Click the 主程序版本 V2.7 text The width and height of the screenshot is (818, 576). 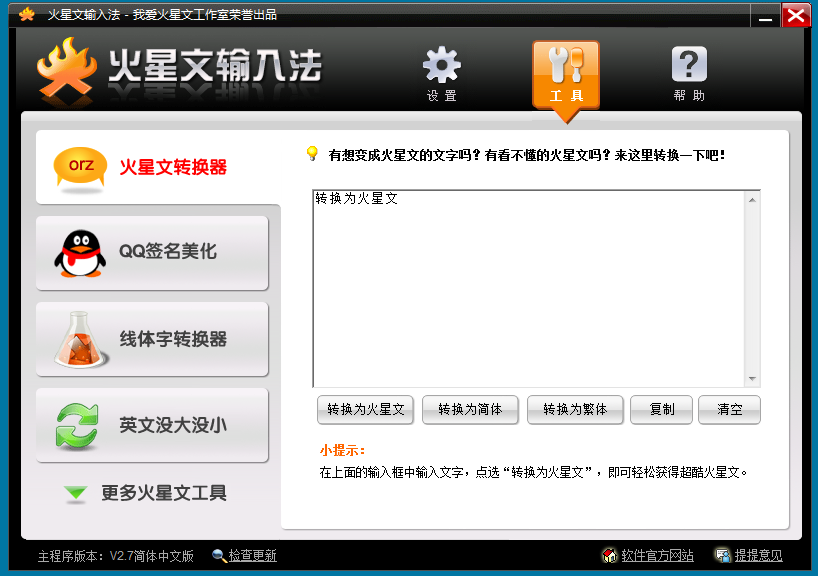[x=115, y=556]
